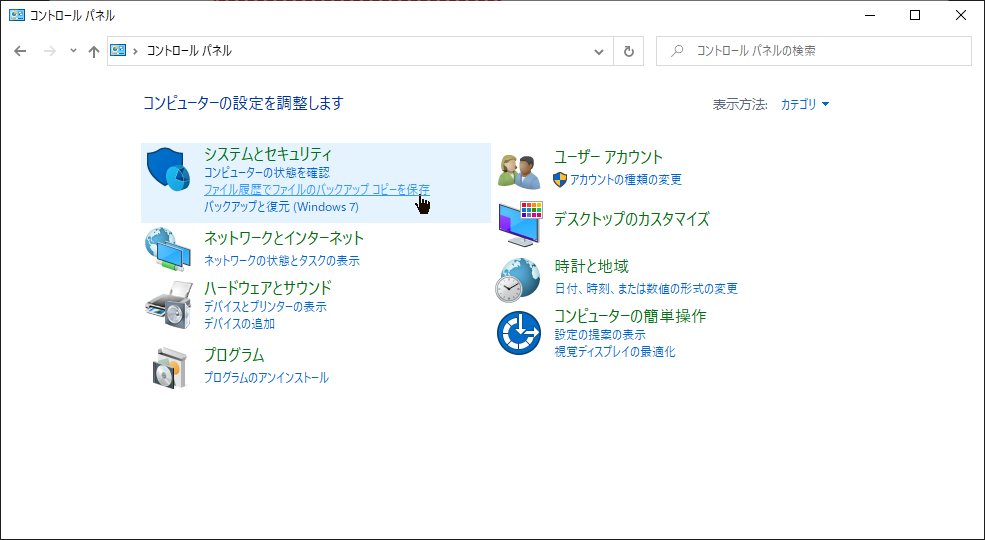Click the ハードウェアとサウンド heading
The width and height of the screenshot is (985, 540).
pyautogui.click(x=268, y=288)
